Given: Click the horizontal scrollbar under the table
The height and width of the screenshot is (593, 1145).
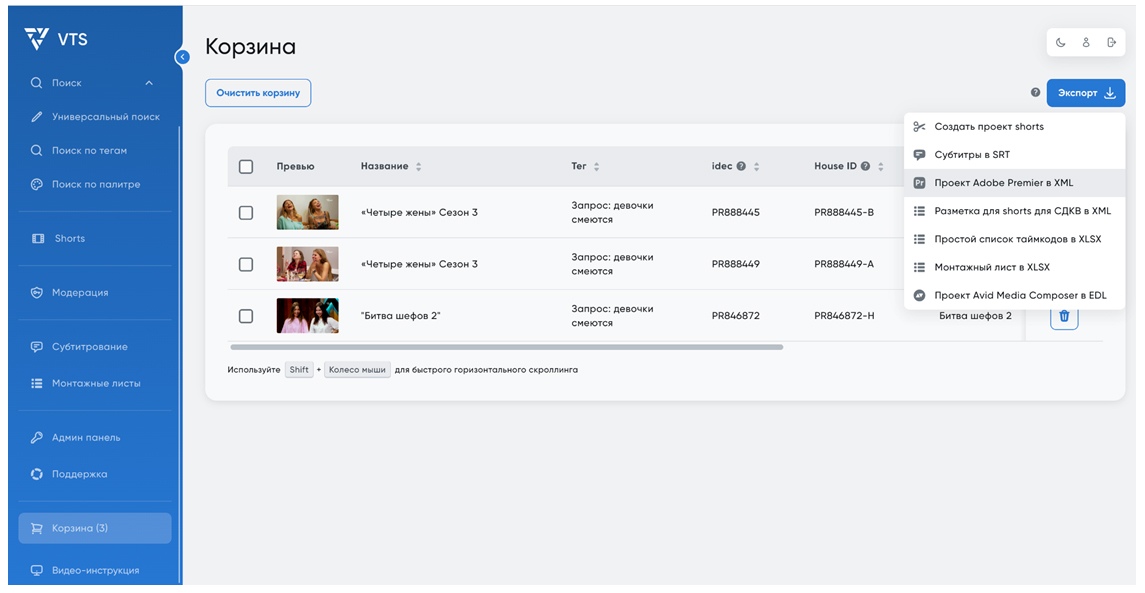Looking at the screenshot, I should pyautogui.click(x=506, y=347).
